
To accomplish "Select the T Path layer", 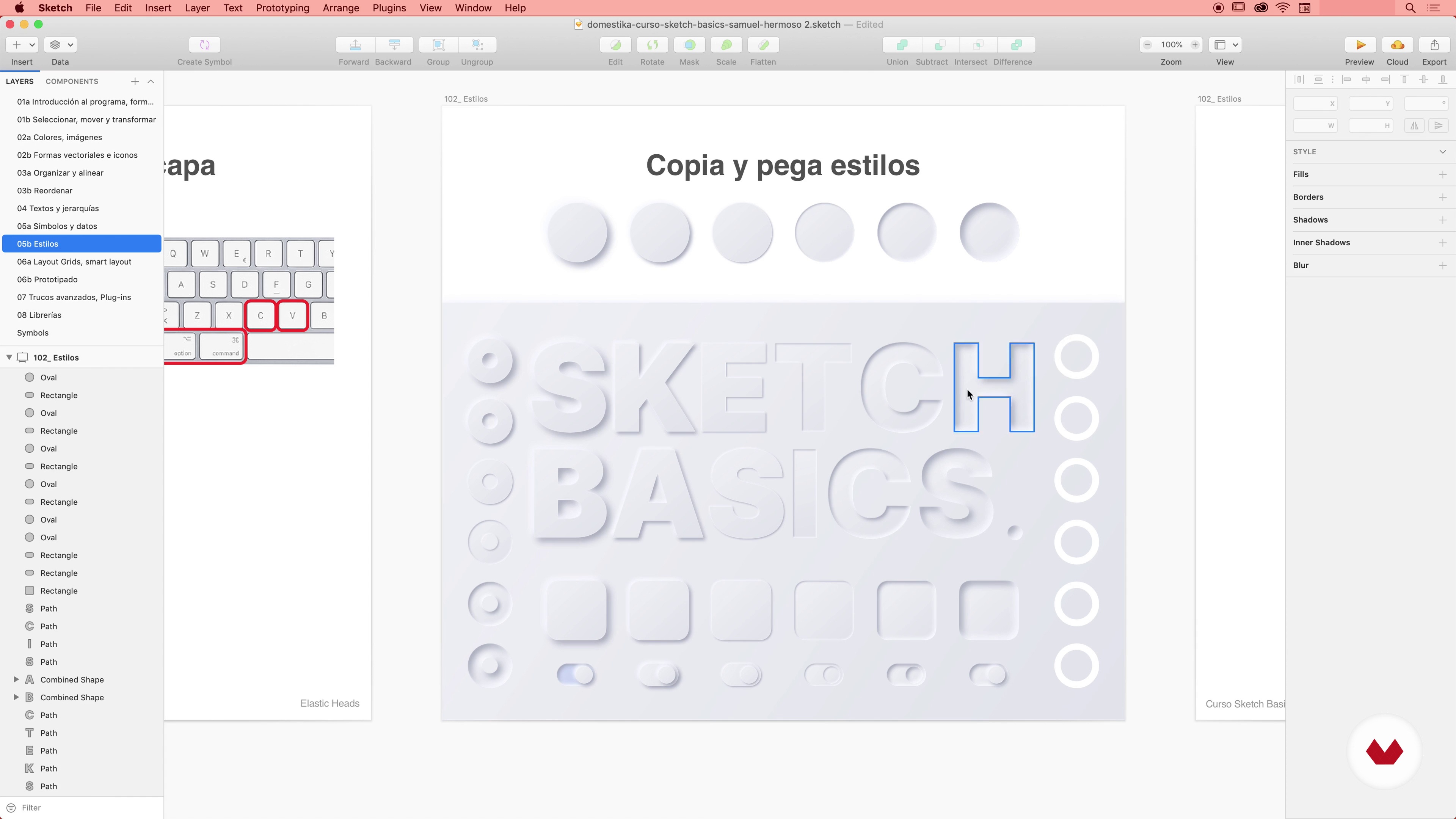I will point(82,733).
